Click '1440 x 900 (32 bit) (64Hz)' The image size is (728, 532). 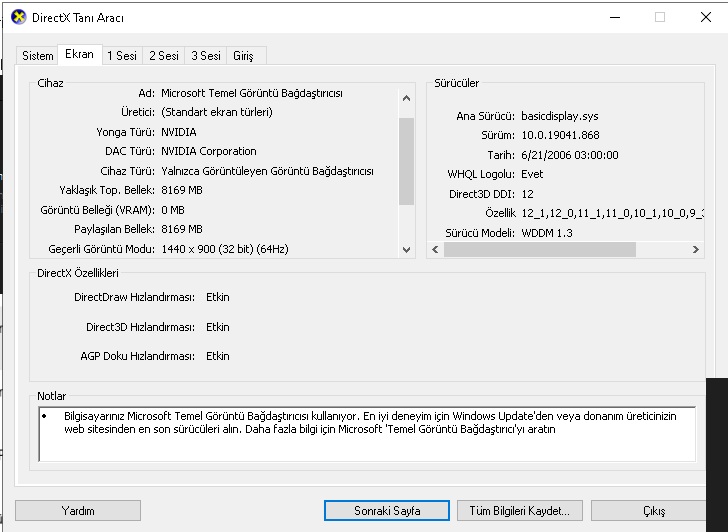tap(225, 249)
